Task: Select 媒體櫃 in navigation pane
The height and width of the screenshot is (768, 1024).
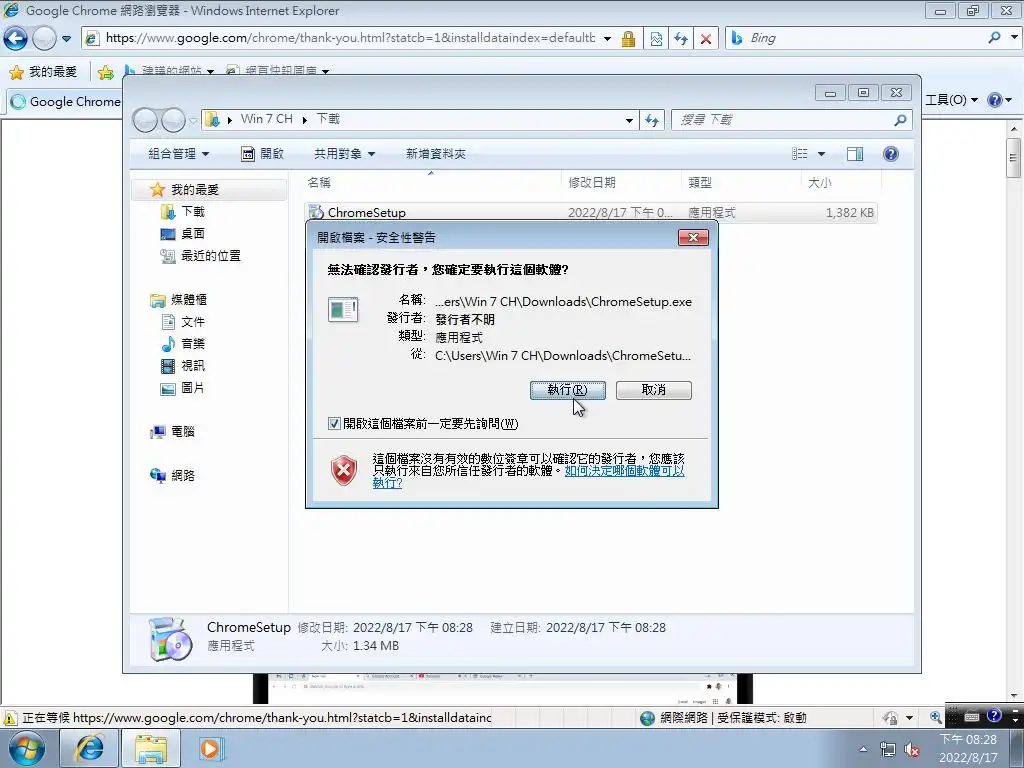Action: coord(189,300)
